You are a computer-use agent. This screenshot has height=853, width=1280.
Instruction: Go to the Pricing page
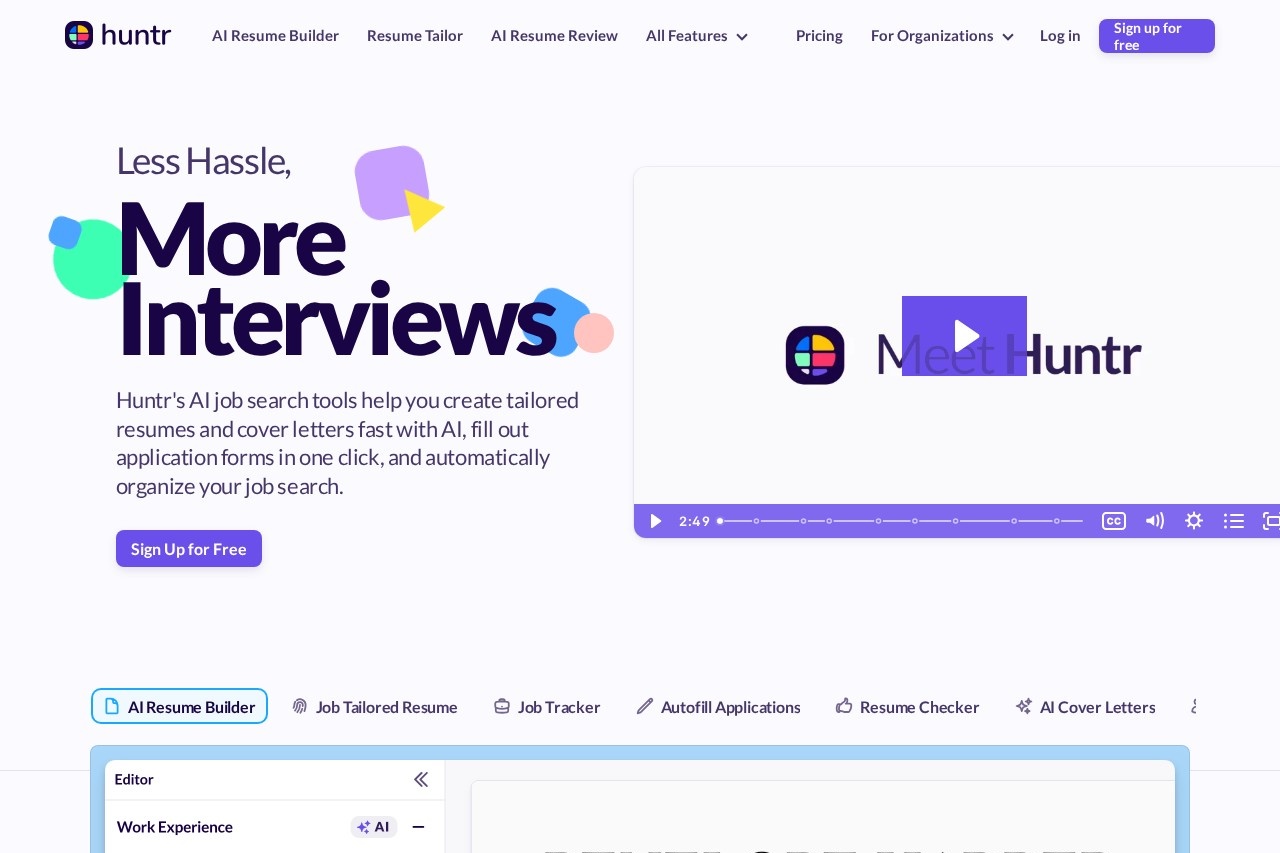pos(819,36)
